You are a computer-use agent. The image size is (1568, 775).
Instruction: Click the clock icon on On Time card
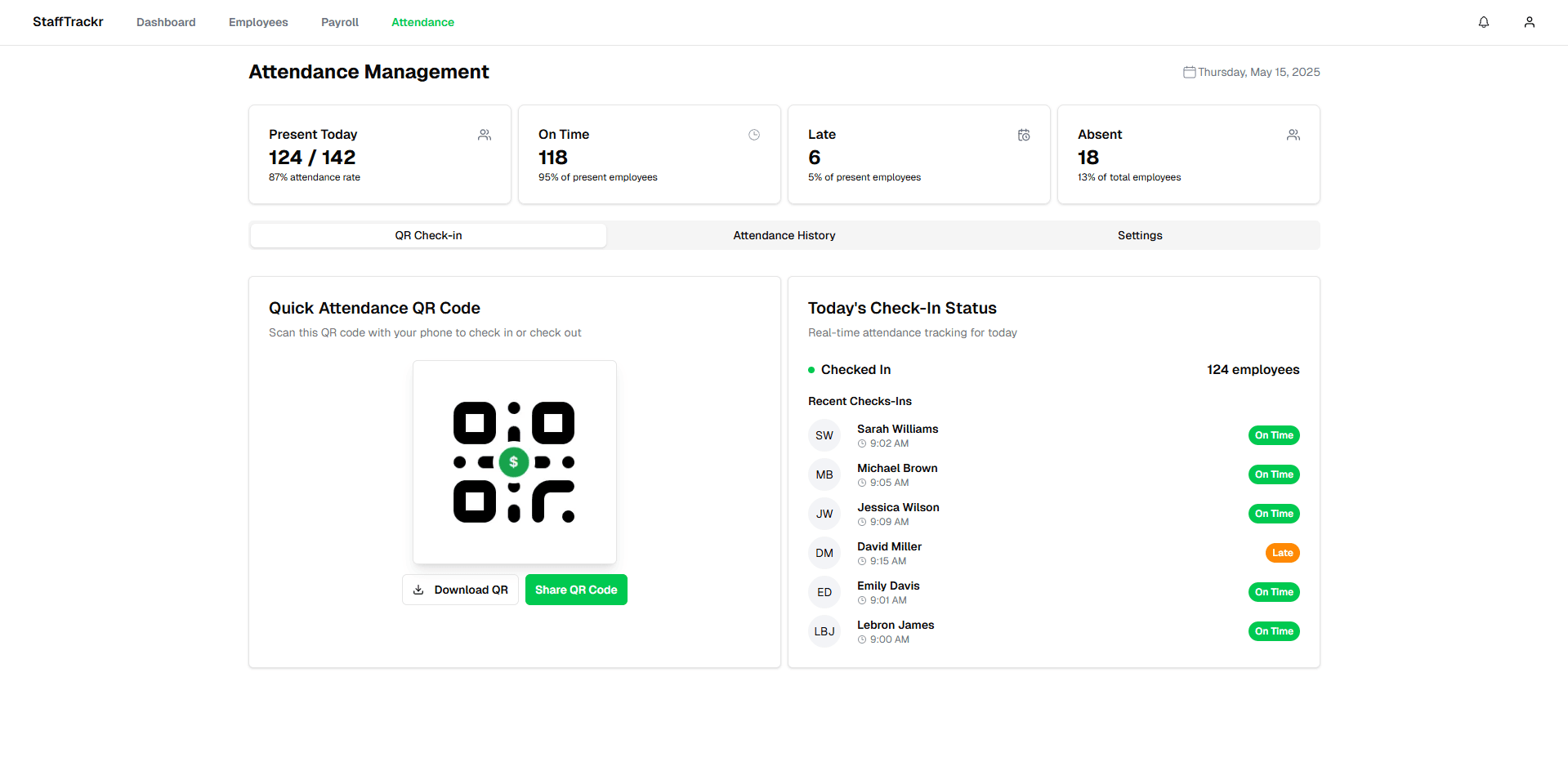click(x=754, y=135)
